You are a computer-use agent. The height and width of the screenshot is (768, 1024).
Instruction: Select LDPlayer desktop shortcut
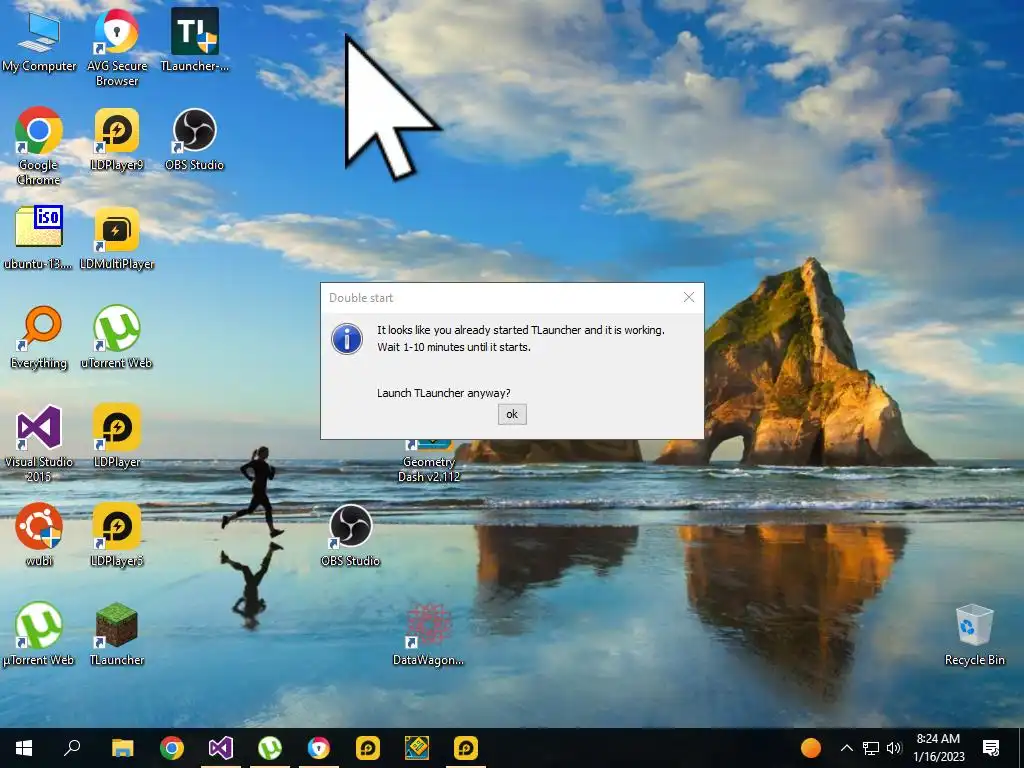[116, 436]
